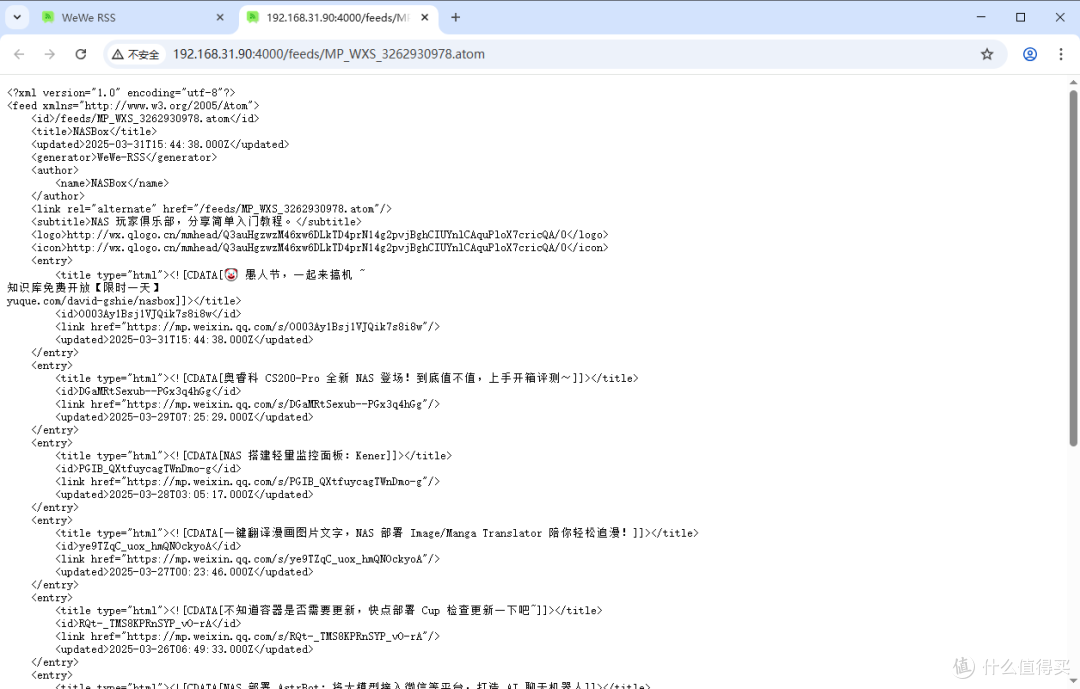Click the green favicon on the feed tab
This screenshot has width=1080, height=689.
point(254,17)
